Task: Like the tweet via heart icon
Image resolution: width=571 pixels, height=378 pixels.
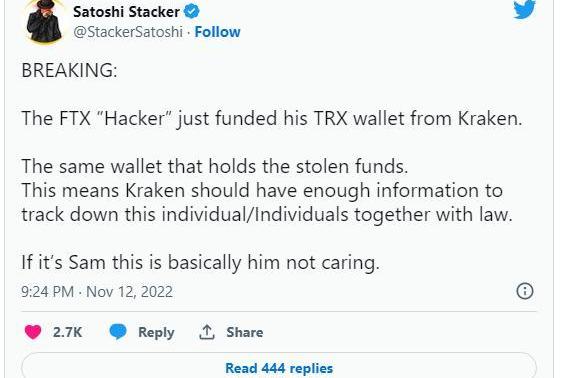Action: [33, 332]
